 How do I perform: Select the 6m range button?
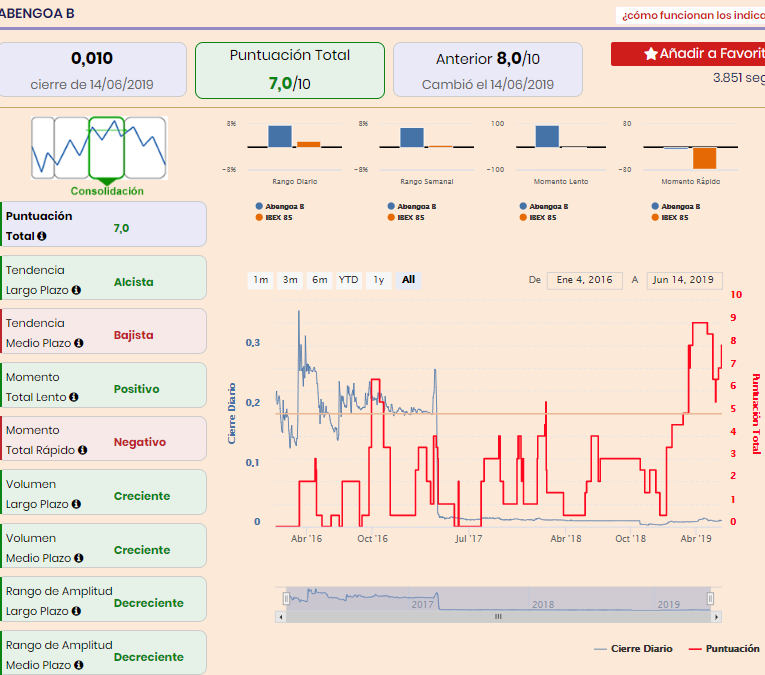click(x=320, y=280)
